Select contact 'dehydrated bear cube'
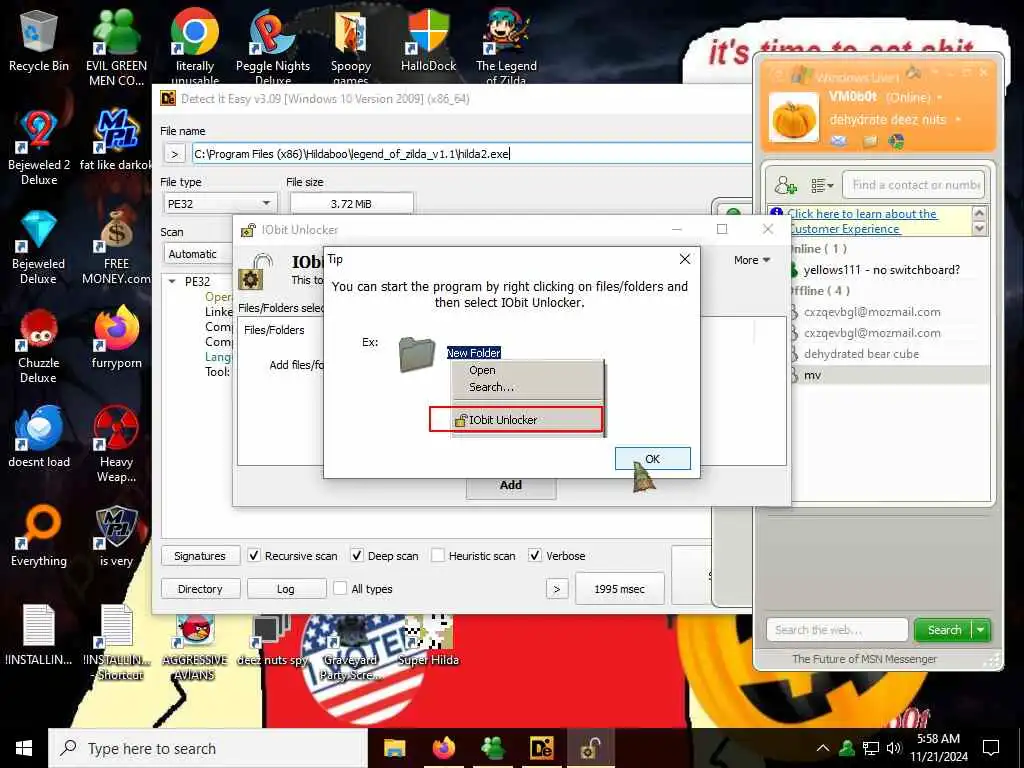Image resolution: width=1024 pixels, height=768 pixels. (x=861, y=354)
